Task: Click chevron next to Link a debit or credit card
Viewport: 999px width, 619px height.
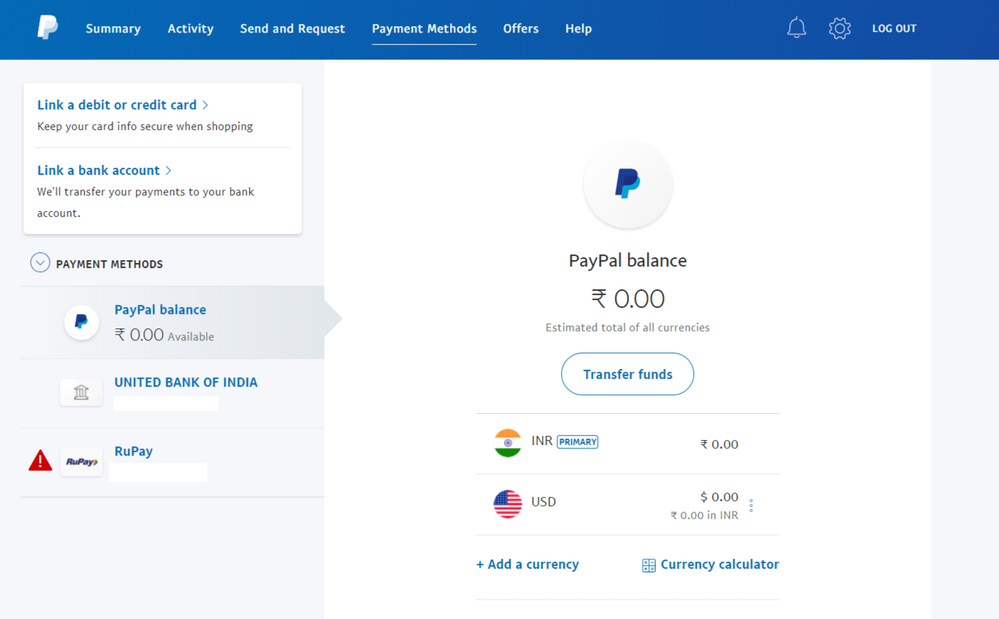Action: click(205, 105)
